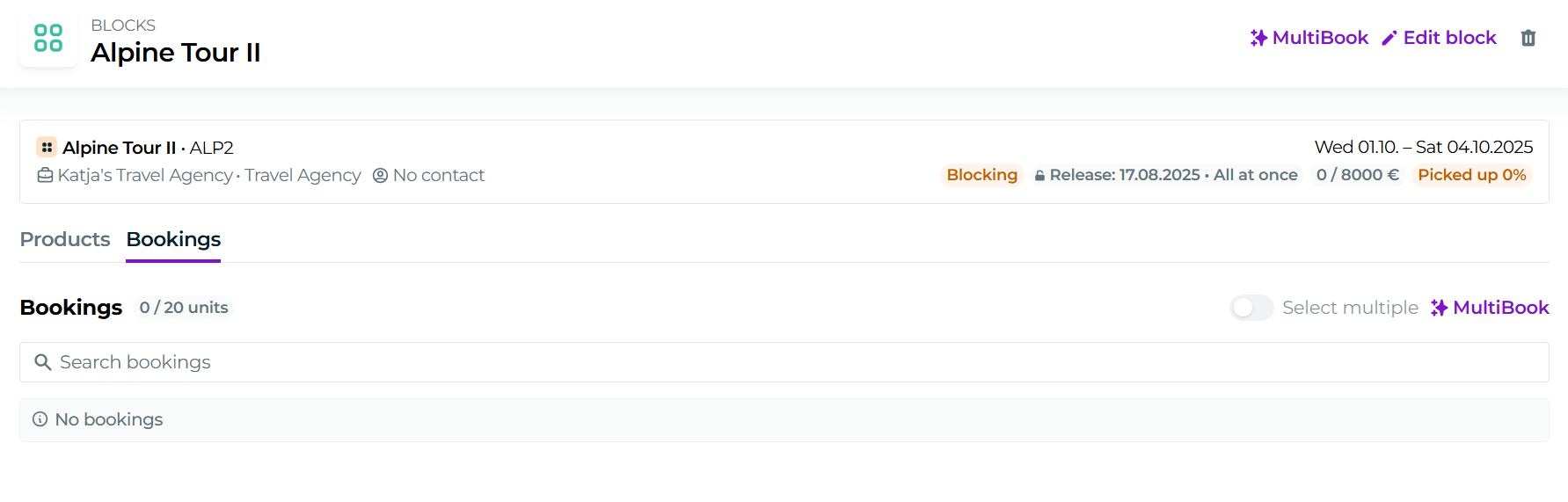The image size is (1568, 502).
Task: Click the lock icon beside the Release date
Action: (x=1039, y=176)
